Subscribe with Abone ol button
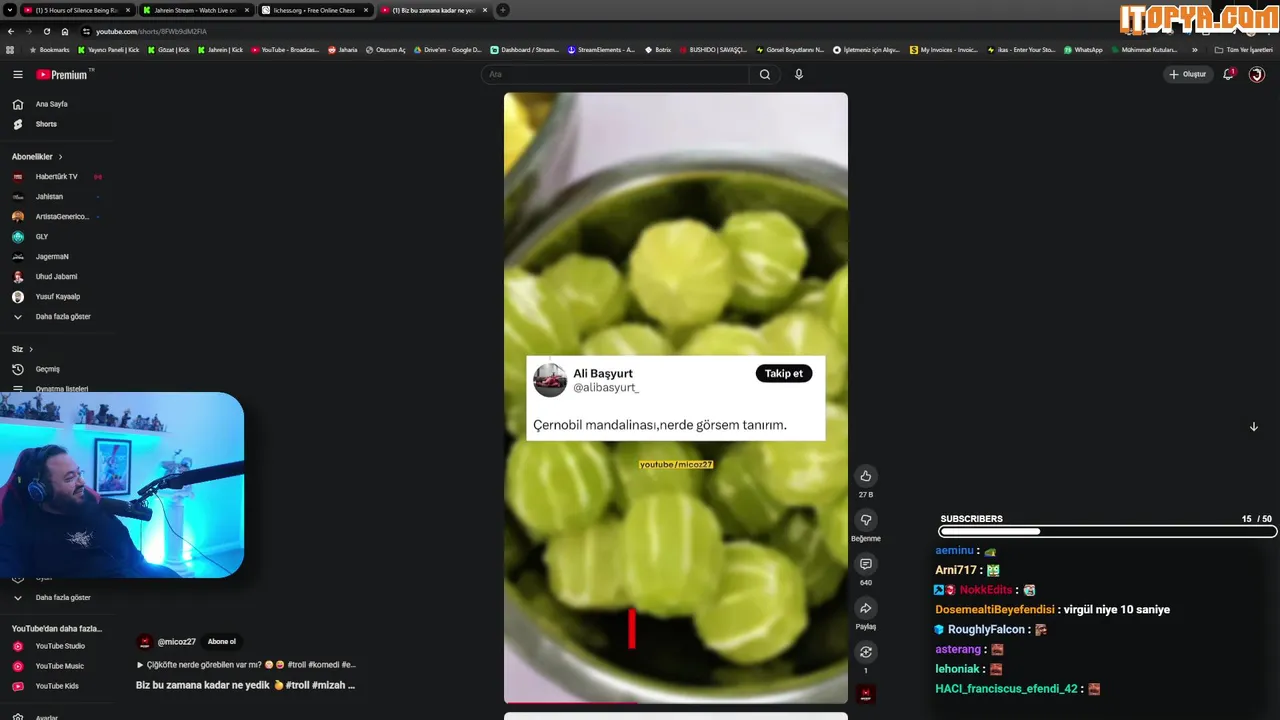The width and height of the screenshot is (1280, 720). coord(222,642)
